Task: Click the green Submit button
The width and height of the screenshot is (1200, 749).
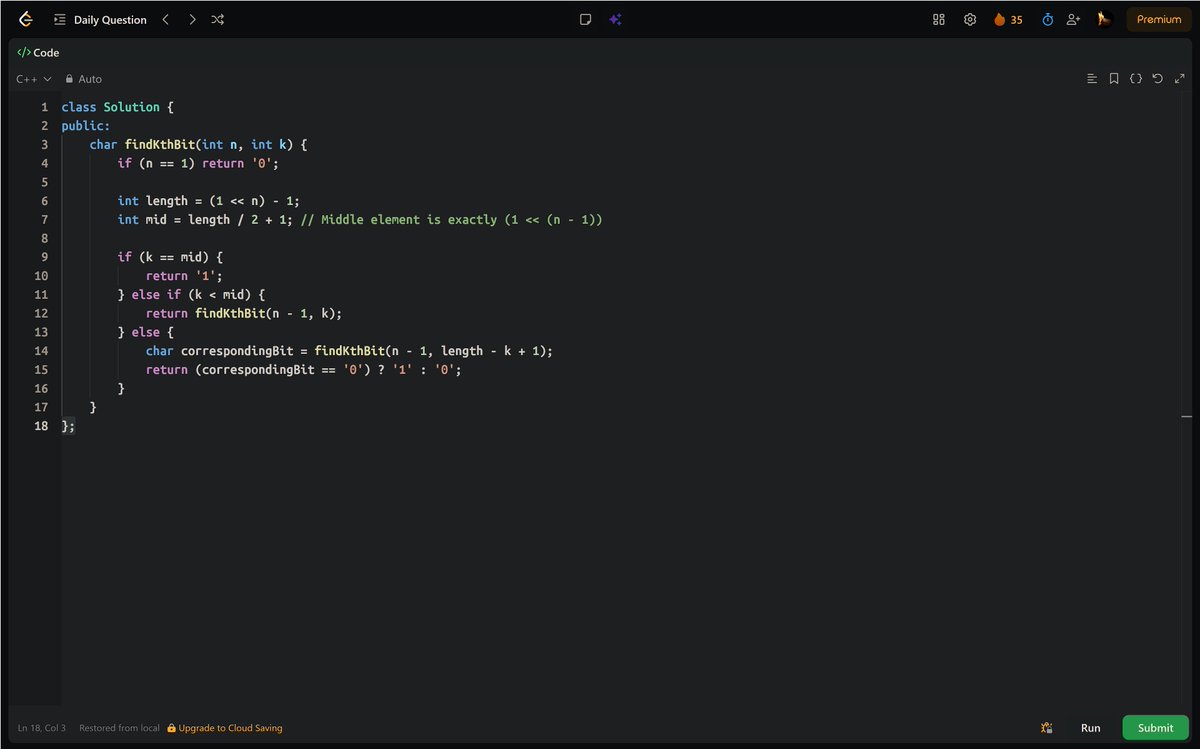Action: [x=1155, y=728]
